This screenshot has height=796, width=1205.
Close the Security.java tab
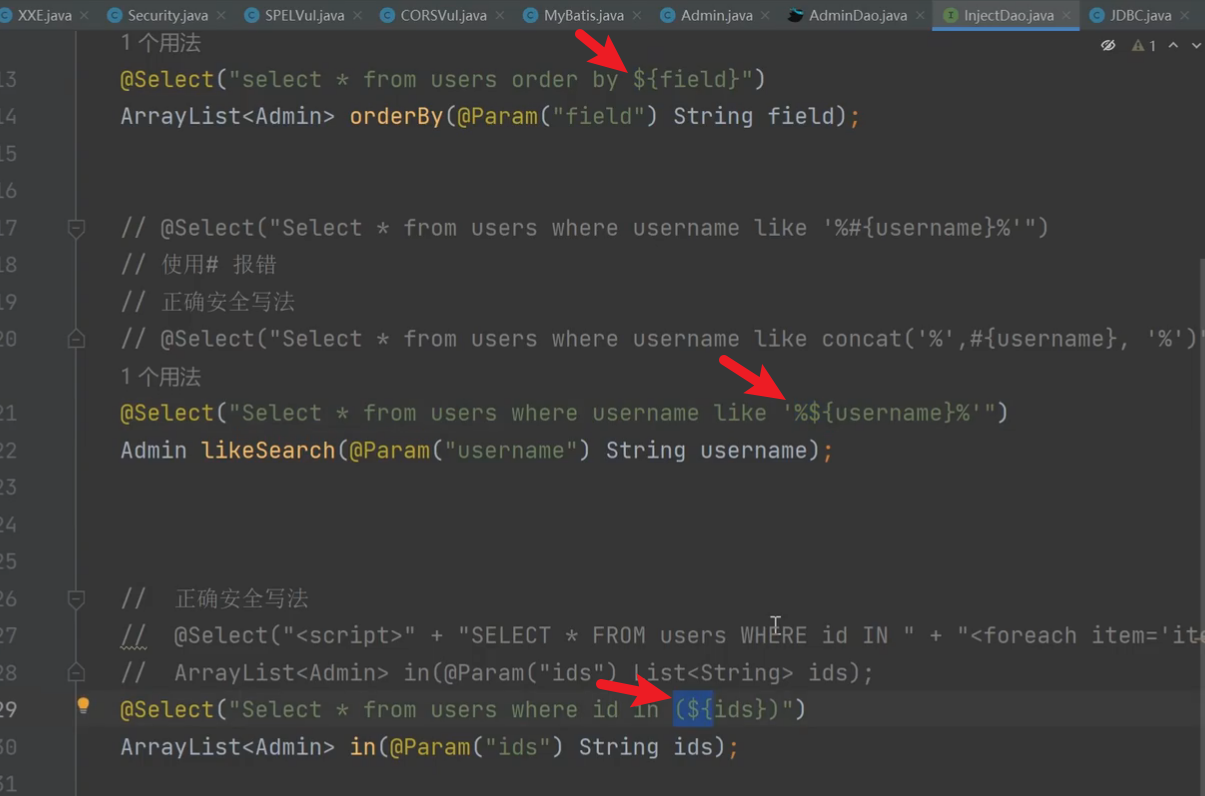coord(221,16)
